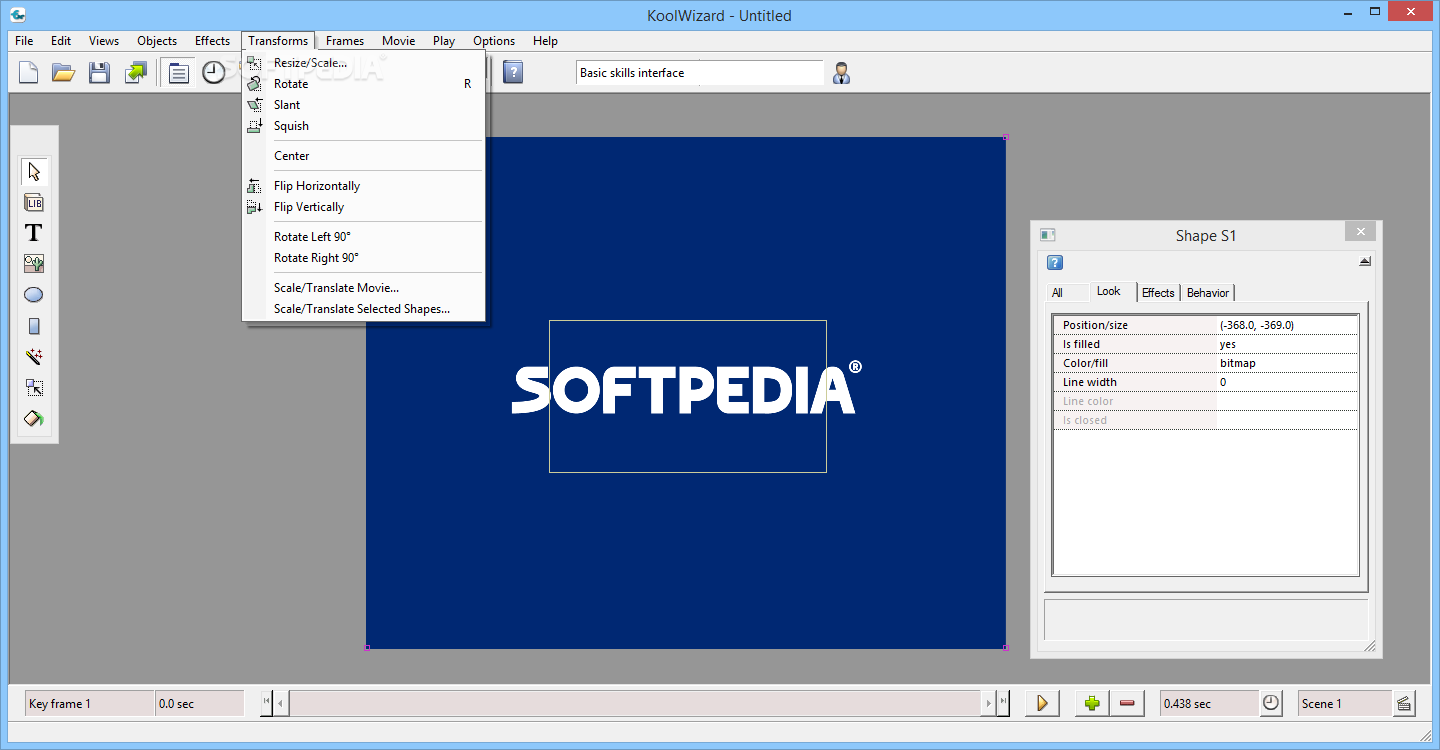Play the movie with the play button
This screenshot has height=750, width=1440.
click(1042, 703)
